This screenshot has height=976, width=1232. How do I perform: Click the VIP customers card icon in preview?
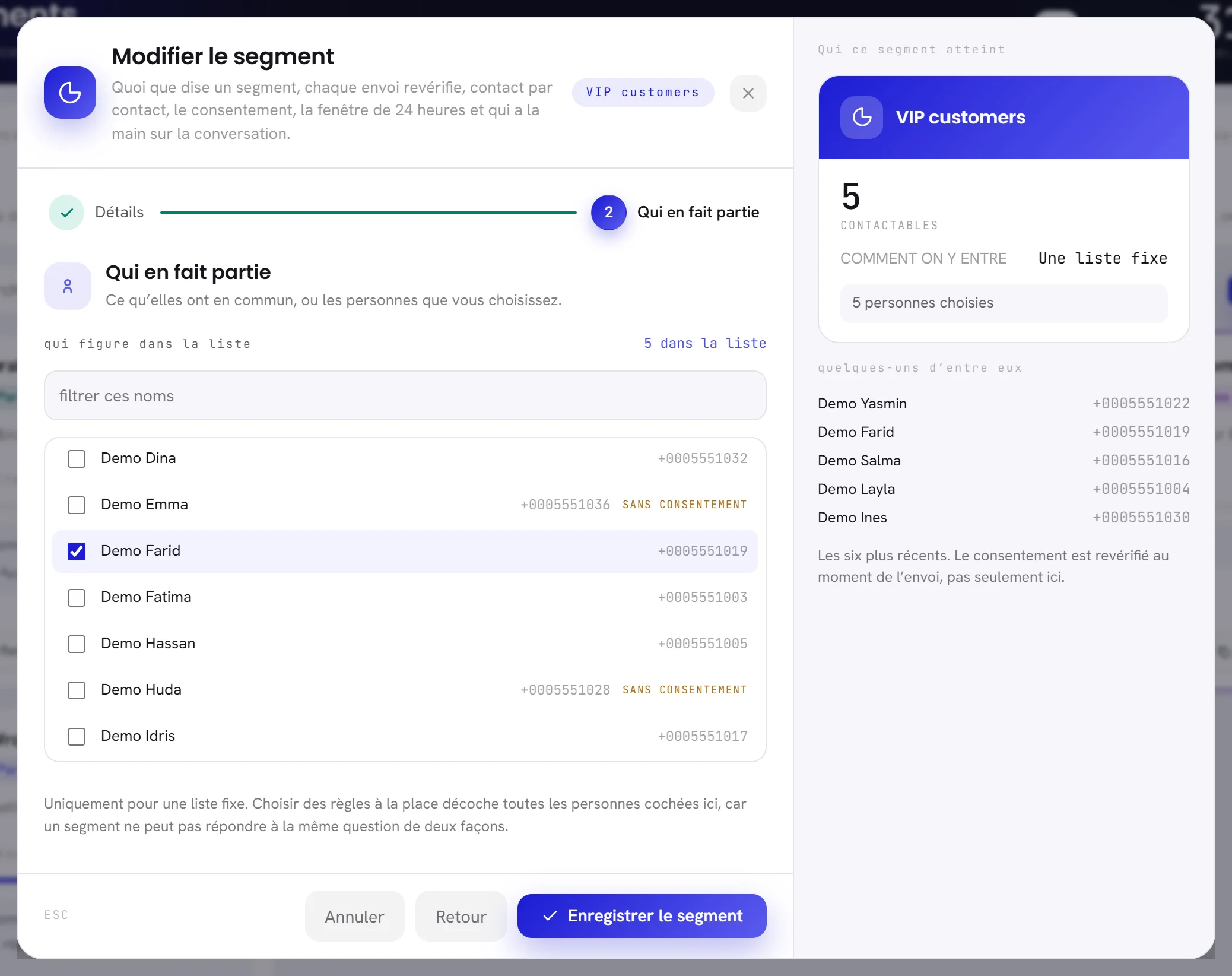pos(862,118)
